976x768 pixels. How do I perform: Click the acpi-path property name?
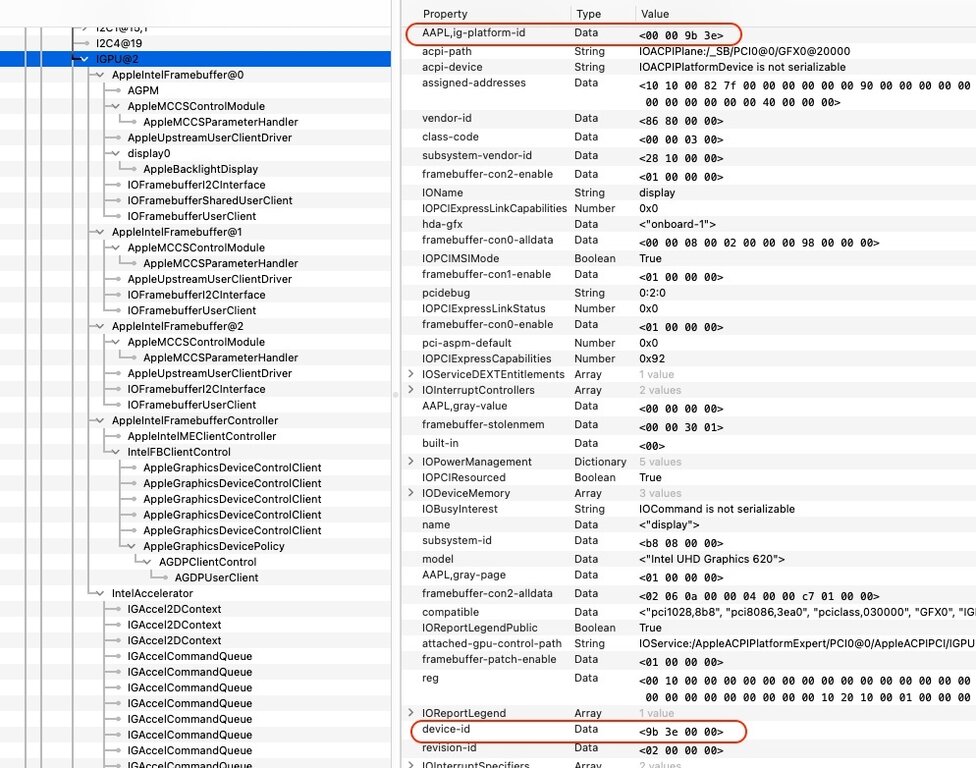coord(447,51)
